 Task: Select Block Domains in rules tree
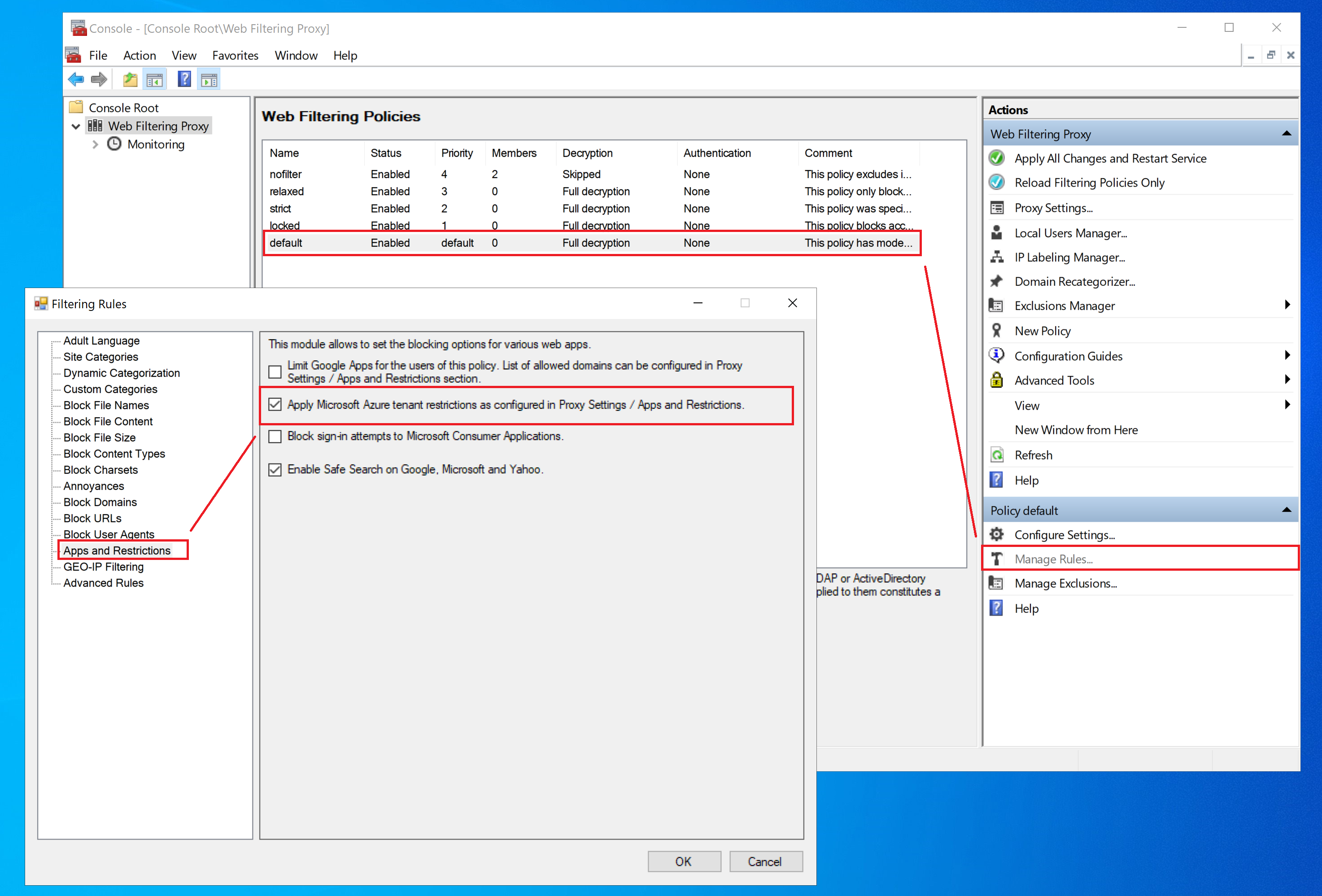click(x=100, y=502)
